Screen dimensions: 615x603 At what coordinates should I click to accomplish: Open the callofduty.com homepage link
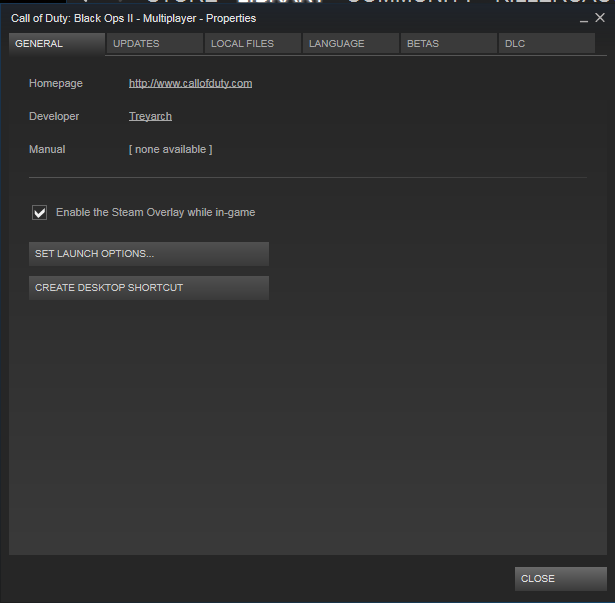click(x=191, y=84)
